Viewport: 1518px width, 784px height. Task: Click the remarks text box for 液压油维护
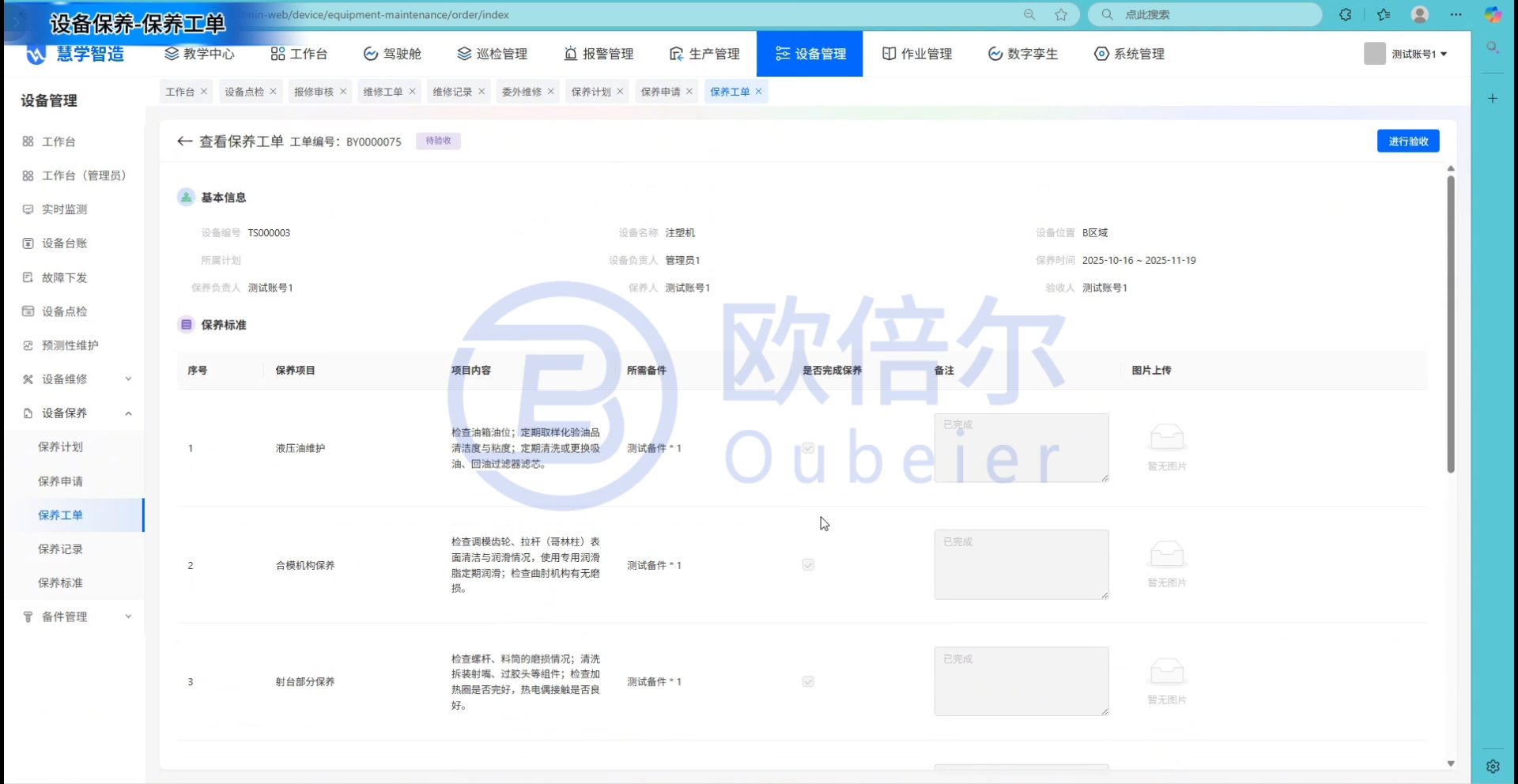(x=1021, y=448)
